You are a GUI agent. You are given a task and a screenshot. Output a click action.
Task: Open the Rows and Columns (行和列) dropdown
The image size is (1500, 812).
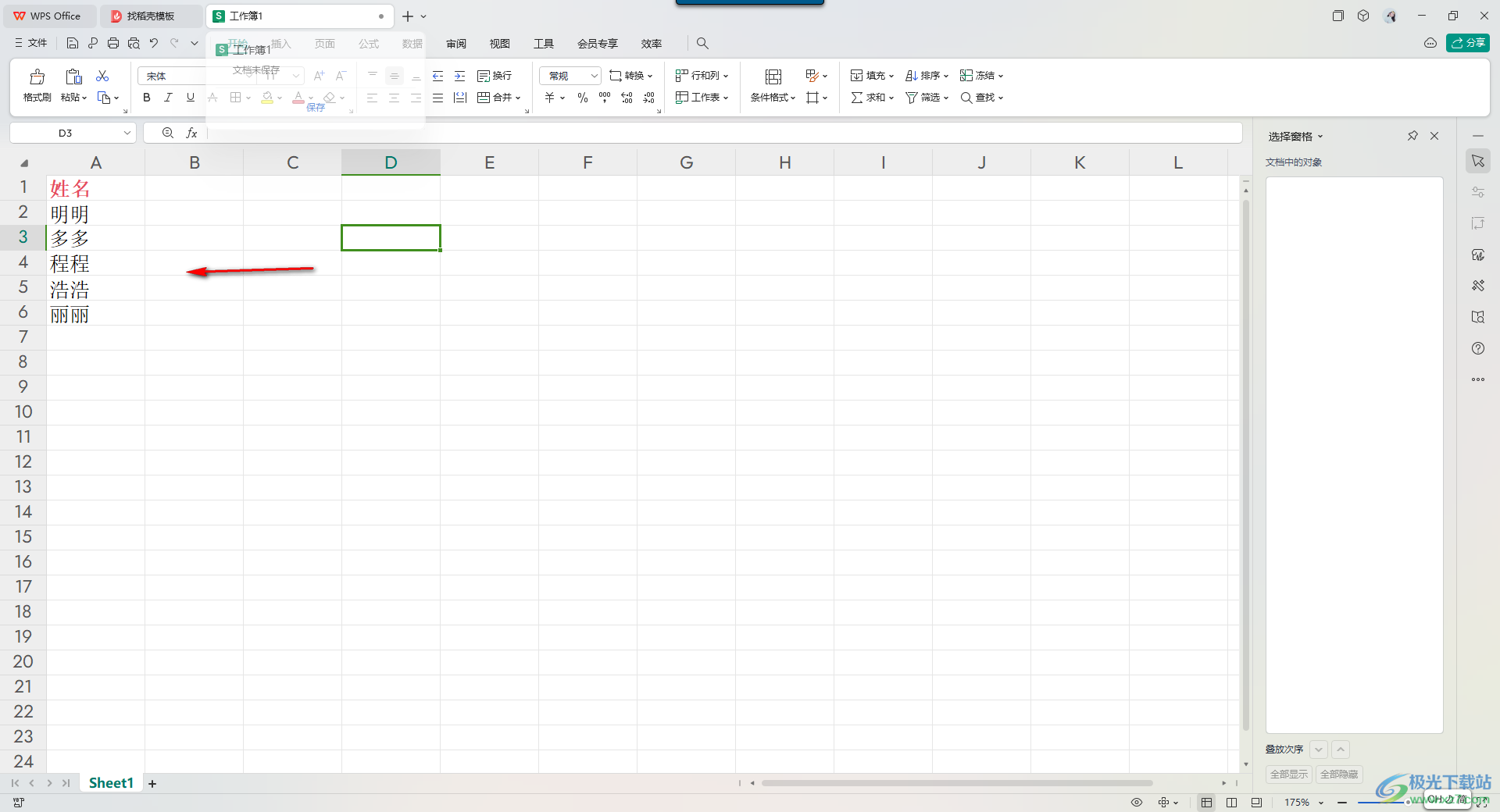tap(702, 76)
